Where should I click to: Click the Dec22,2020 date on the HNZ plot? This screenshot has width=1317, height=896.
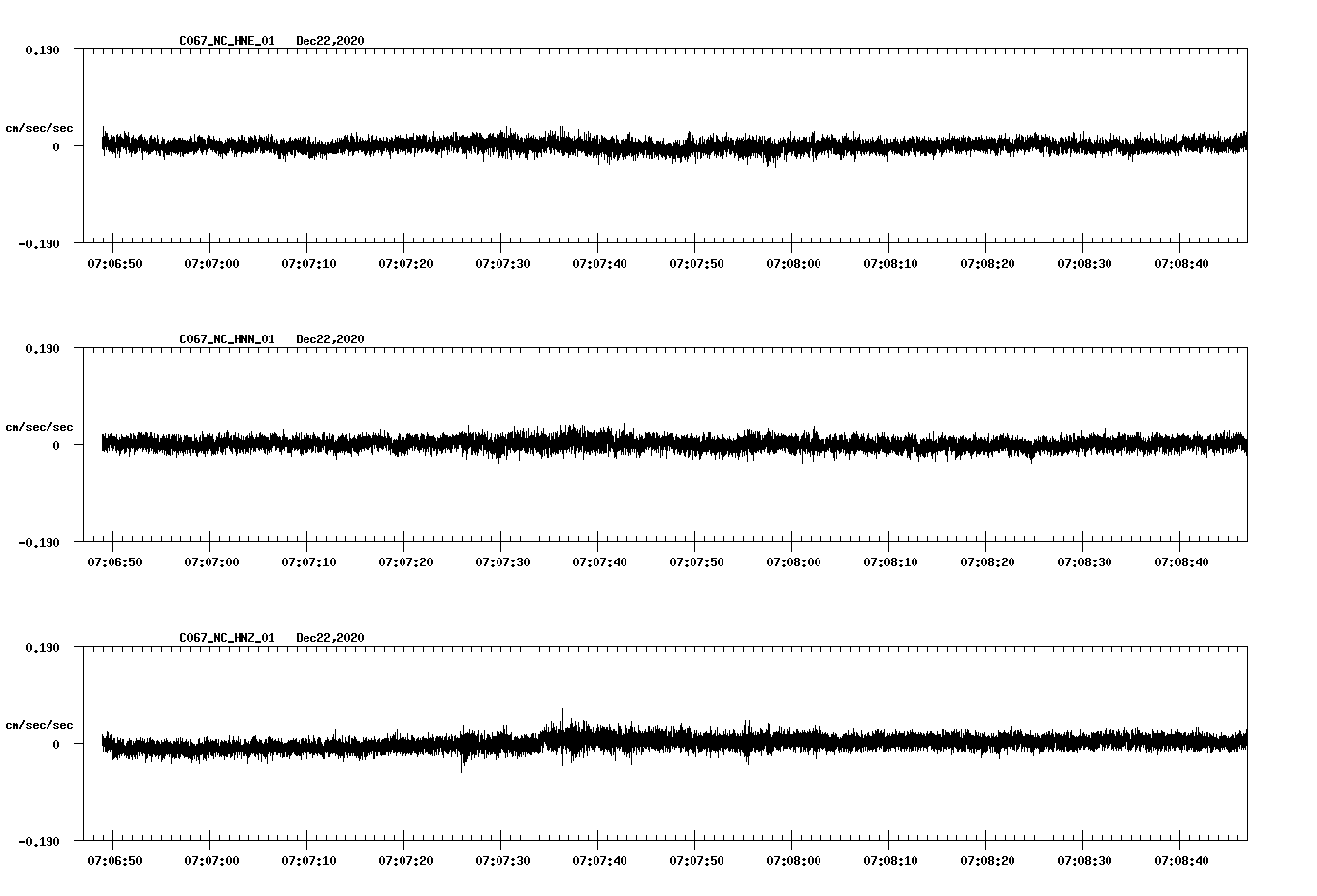click(329, 638)
